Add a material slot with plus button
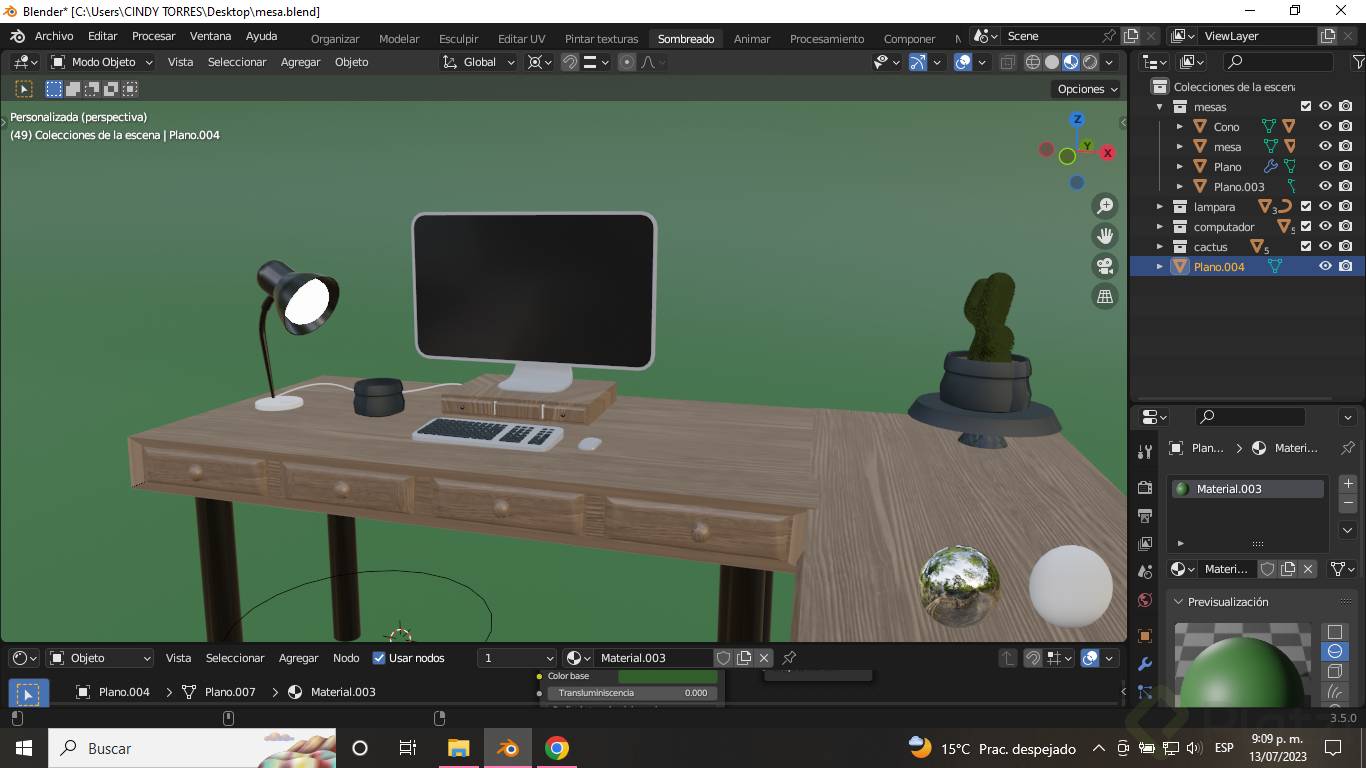Screen dimensions: 1366x768 (x=1348, y=484)
